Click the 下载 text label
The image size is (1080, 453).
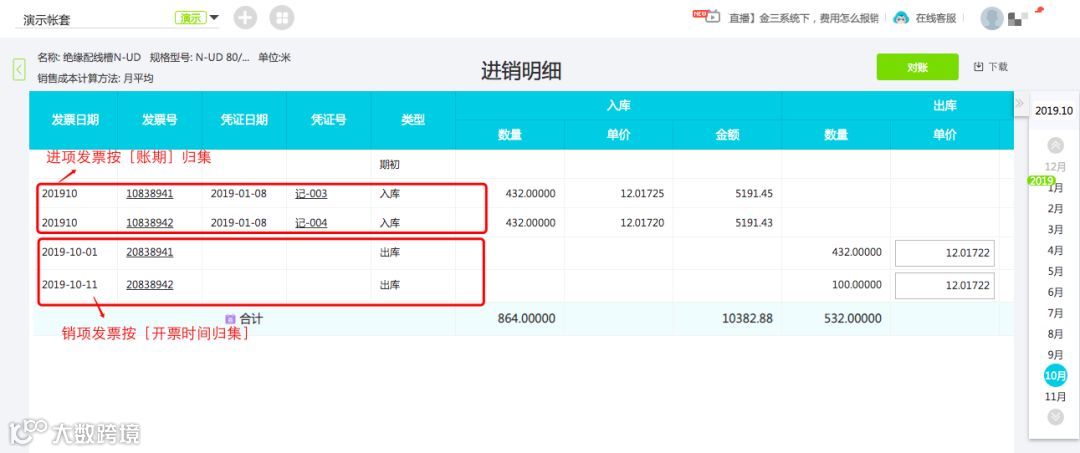pos(998,67)
